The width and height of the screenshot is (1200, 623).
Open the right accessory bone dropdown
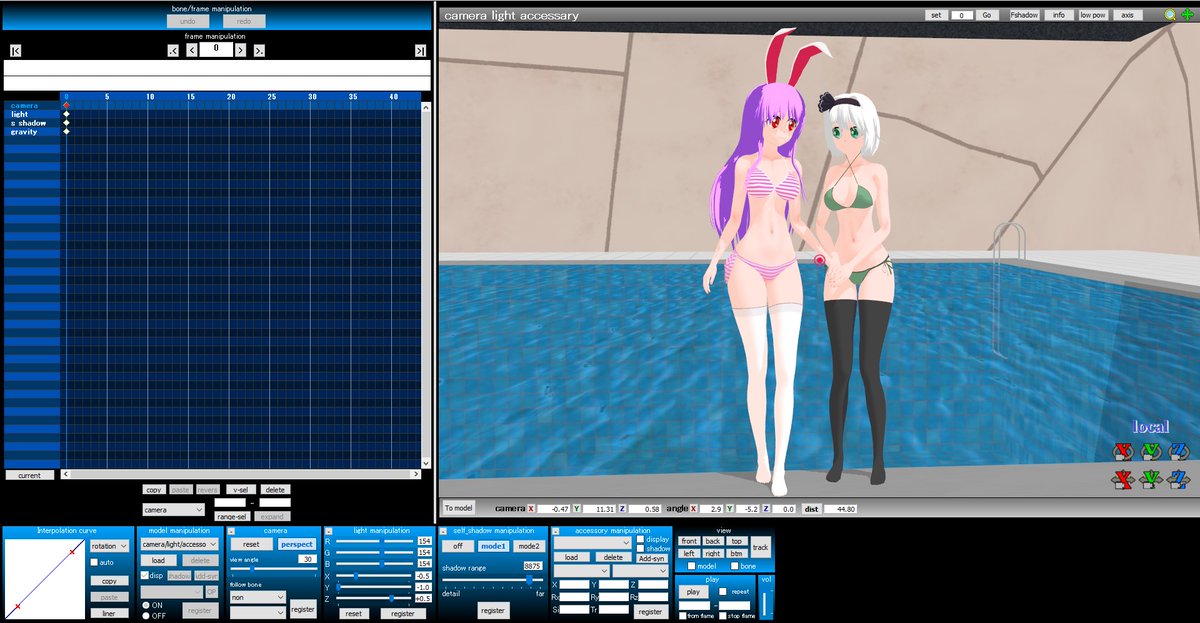tap(640, 570)
